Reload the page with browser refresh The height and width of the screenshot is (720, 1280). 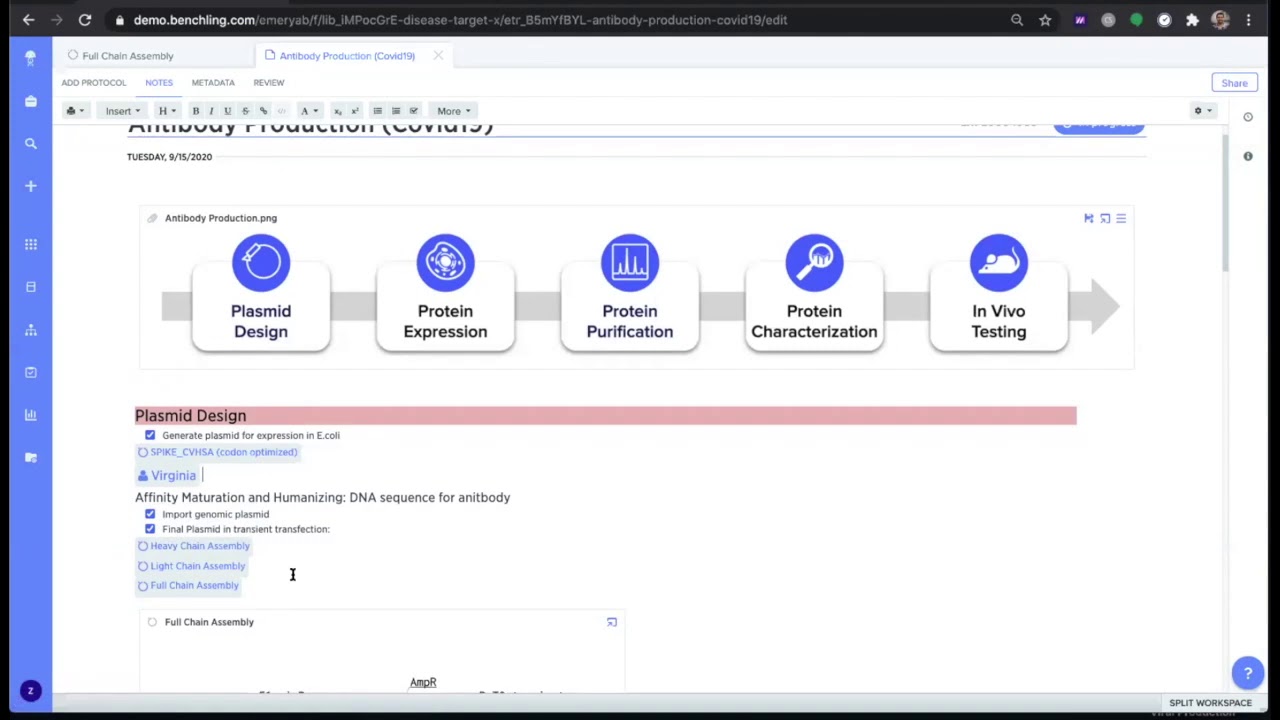[x=85, y=20]
